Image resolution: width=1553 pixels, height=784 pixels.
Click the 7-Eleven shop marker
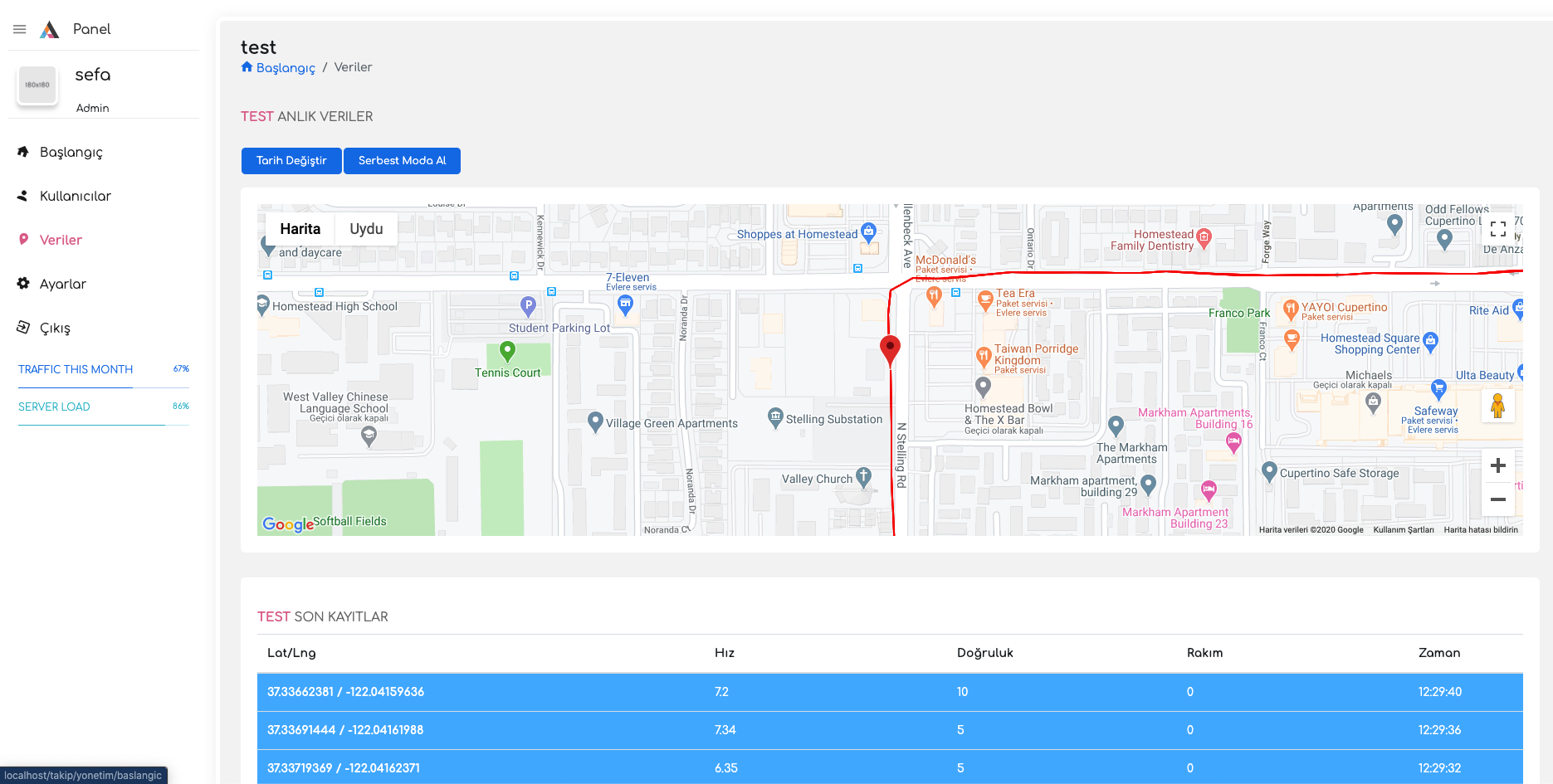click(626, 306)
